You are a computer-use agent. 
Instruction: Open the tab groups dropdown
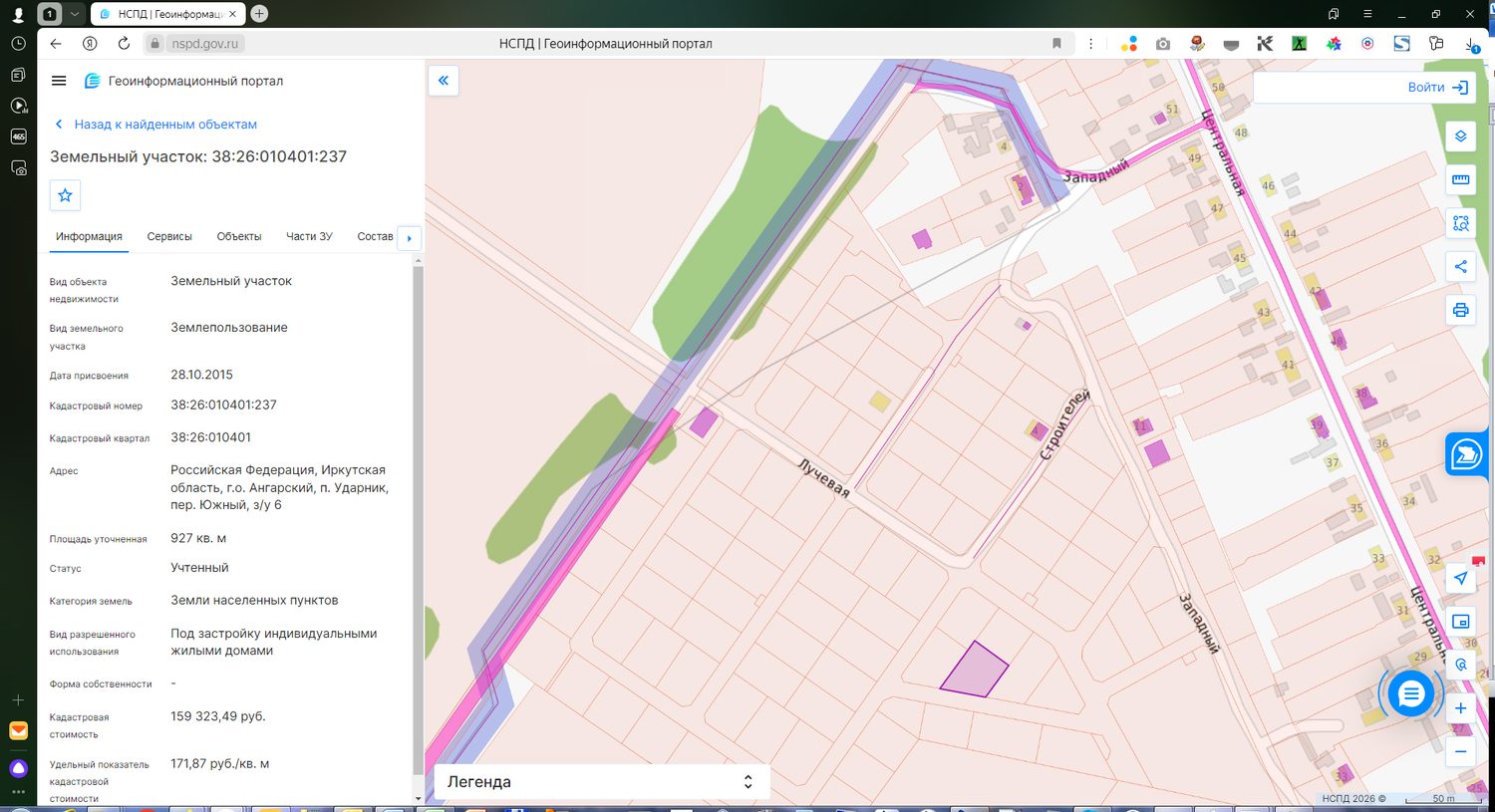coord(74,14)
